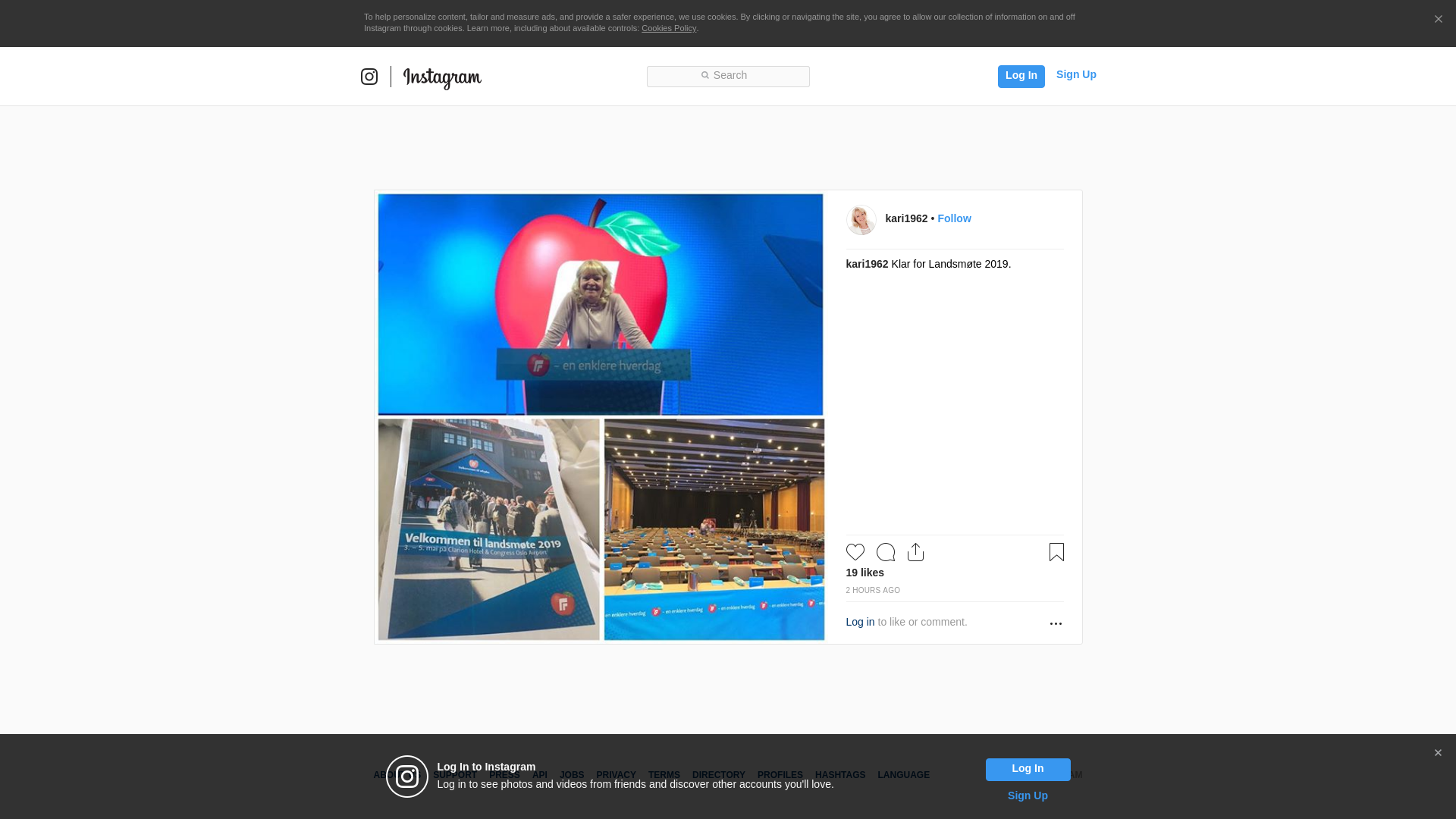Click kari1962 username in caption
The height and width of the screenshot is (819, 1456).
coord(867,264)
